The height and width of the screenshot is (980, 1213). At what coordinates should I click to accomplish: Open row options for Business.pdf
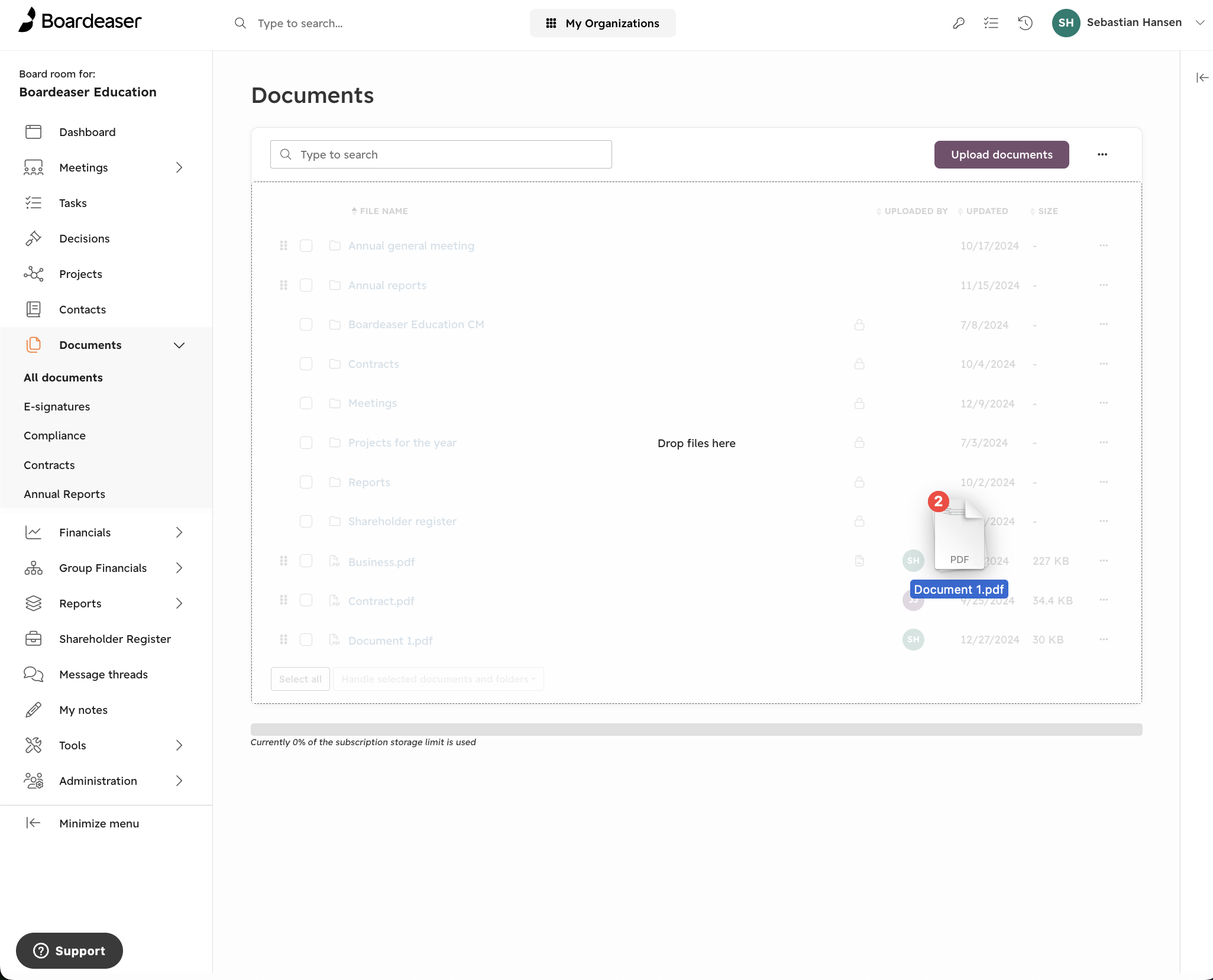[1104, 561]
